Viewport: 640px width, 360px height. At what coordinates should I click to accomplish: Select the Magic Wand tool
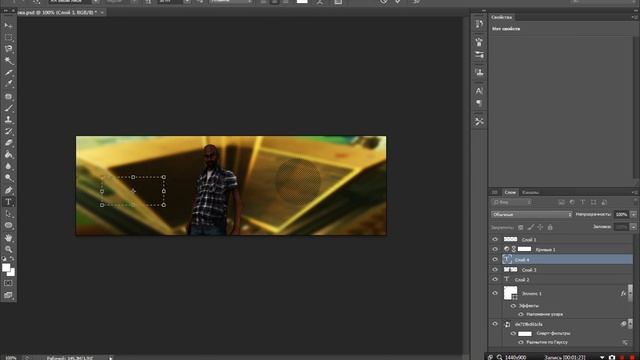8,61
